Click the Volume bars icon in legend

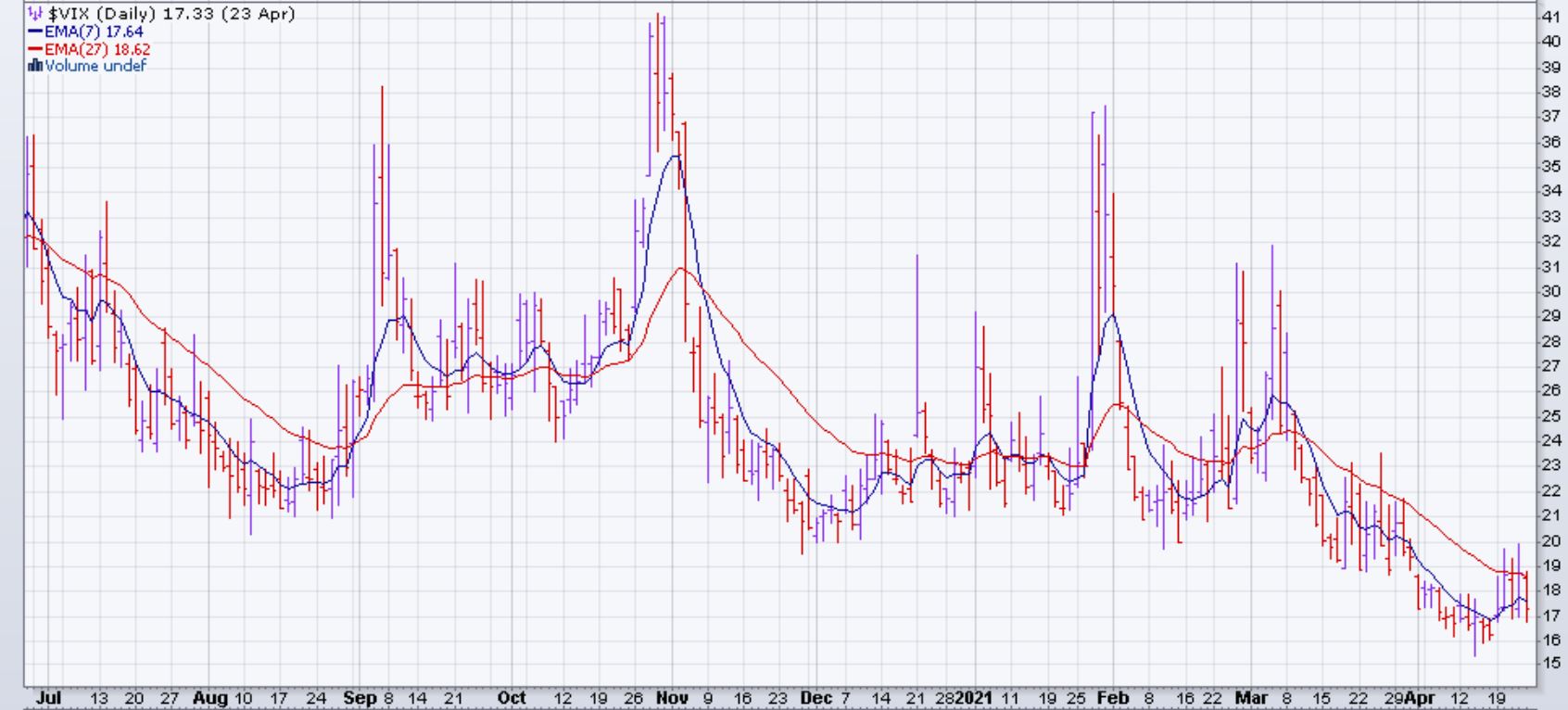coord(36,66)
